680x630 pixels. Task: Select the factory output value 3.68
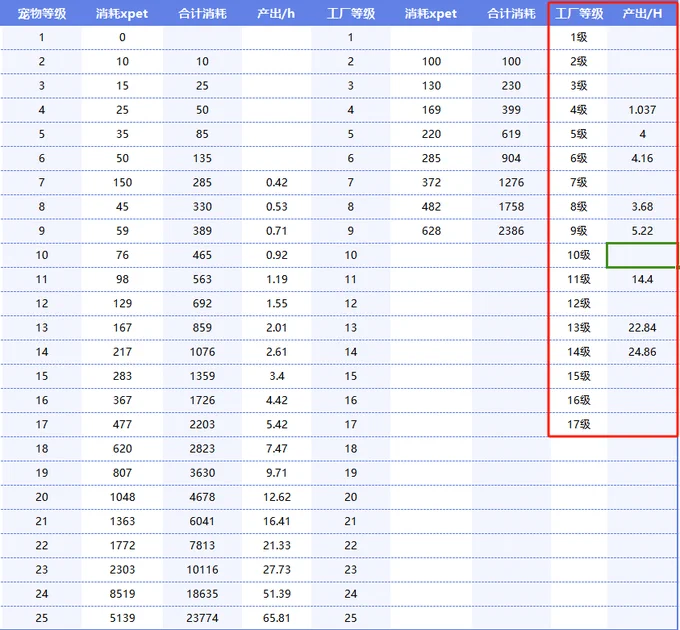[x=642, y=206]
